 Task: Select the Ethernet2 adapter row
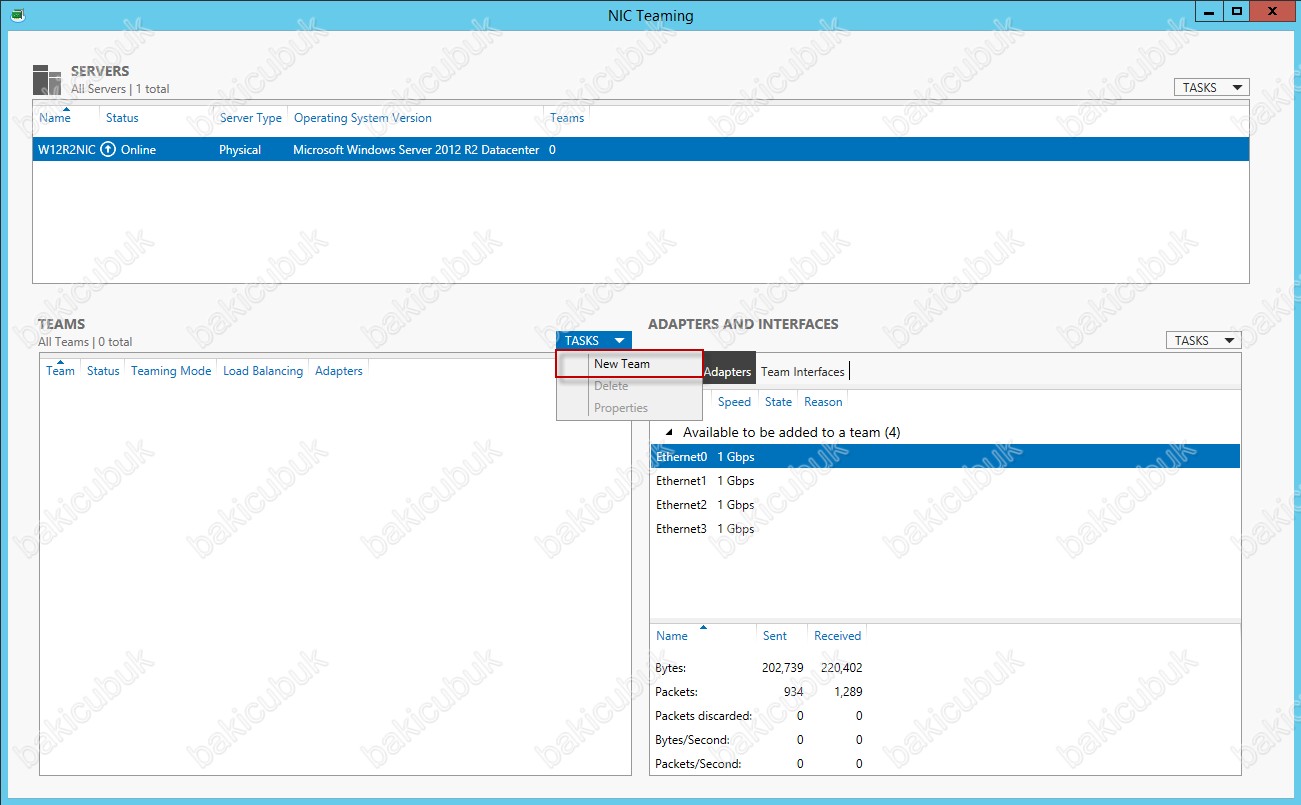[945, 505]
